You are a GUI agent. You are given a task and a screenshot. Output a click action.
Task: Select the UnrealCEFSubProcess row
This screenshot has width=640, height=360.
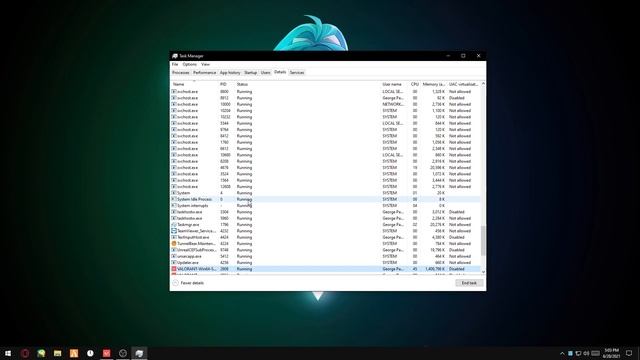(x=326, y=250)
